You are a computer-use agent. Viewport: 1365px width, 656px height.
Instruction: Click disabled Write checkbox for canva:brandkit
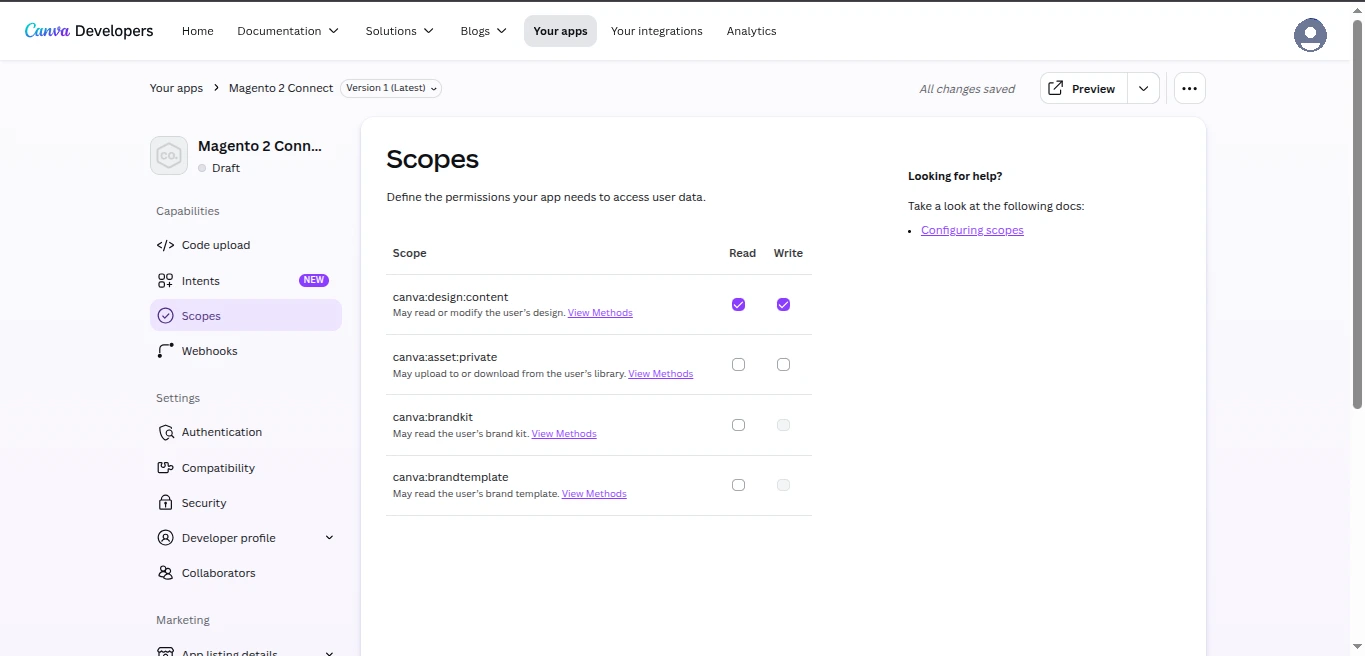coord(783,425)
